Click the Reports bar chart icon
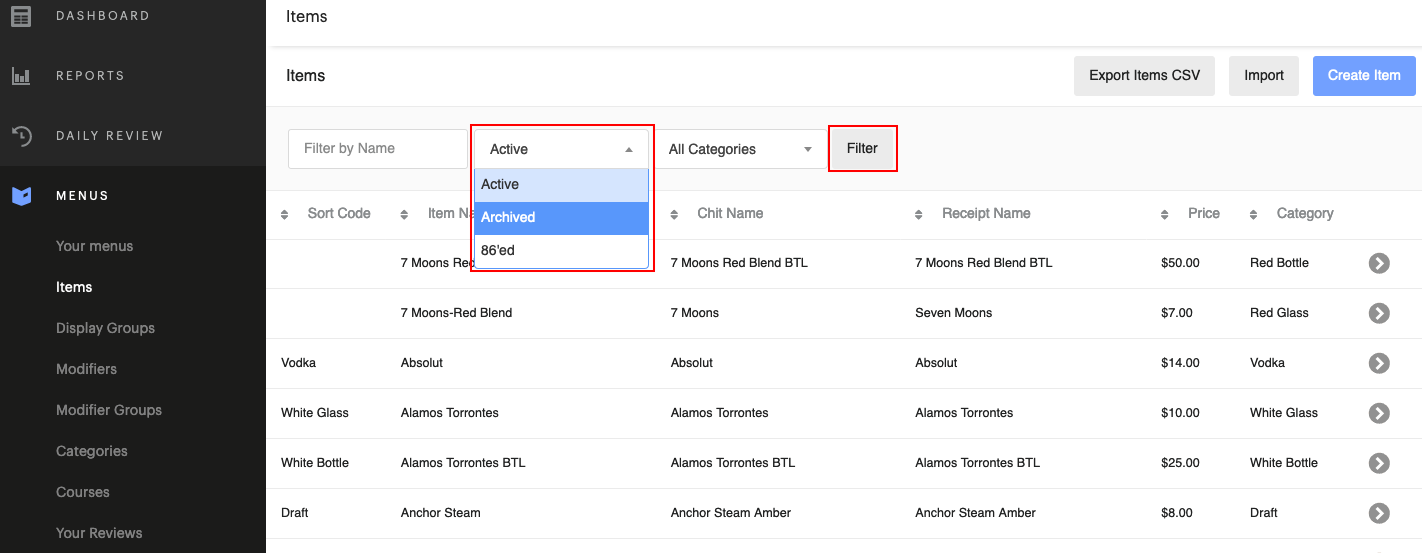 pos(21,76)
